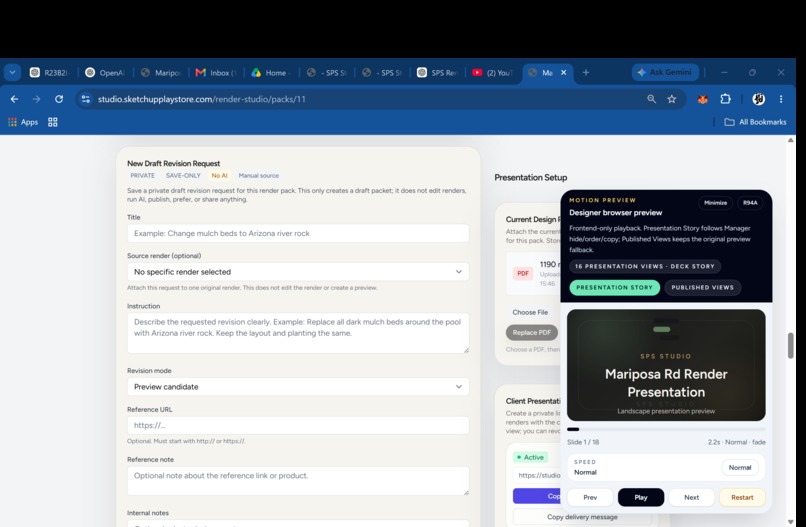The width and height of the screenshot is (806, 527).
Task: Minimize the Motion Preview panel
Action: (x=715, y=203)
